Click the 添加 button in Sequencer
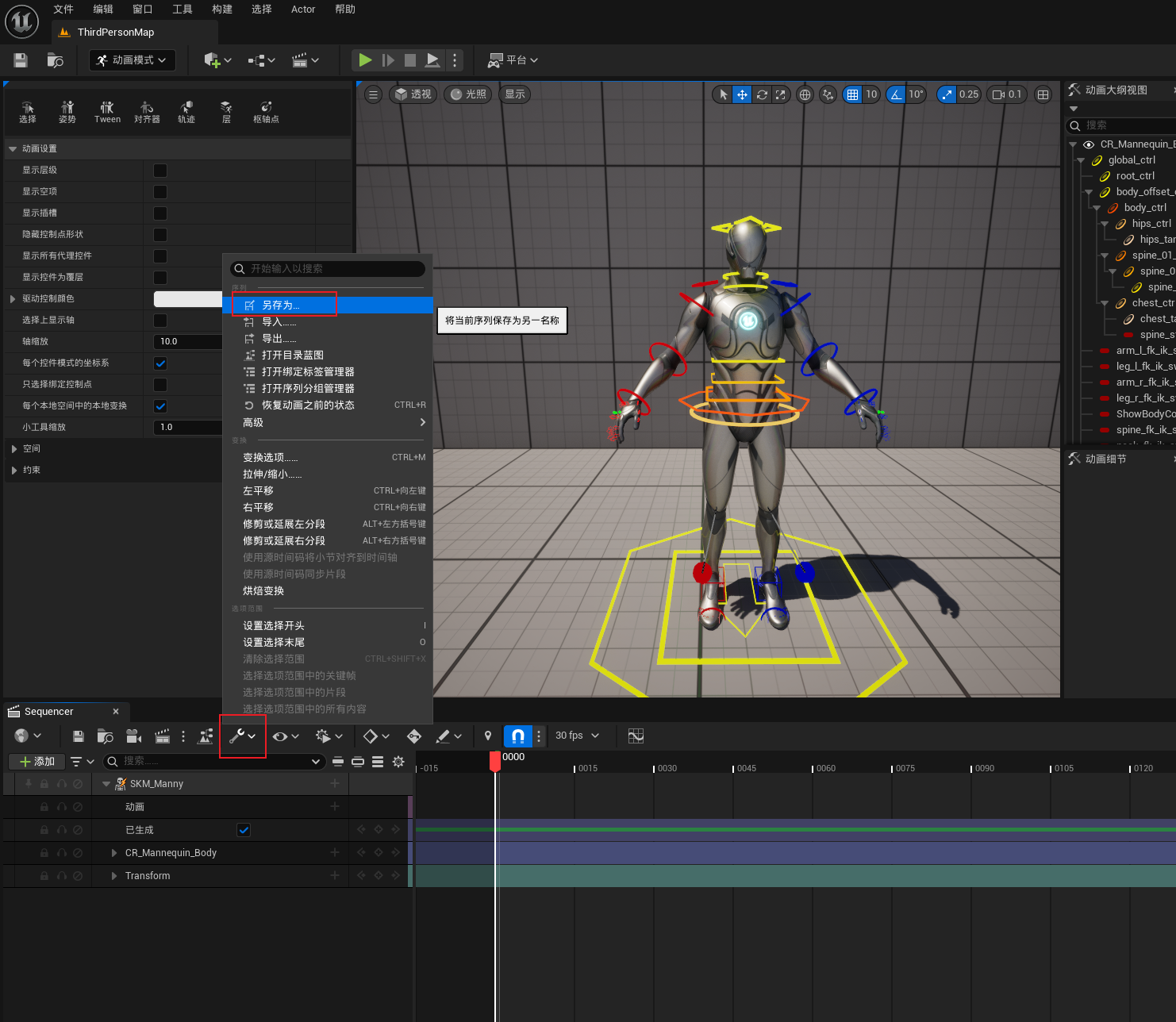Screen dimensions: 1176x1022 pos(37,762)
